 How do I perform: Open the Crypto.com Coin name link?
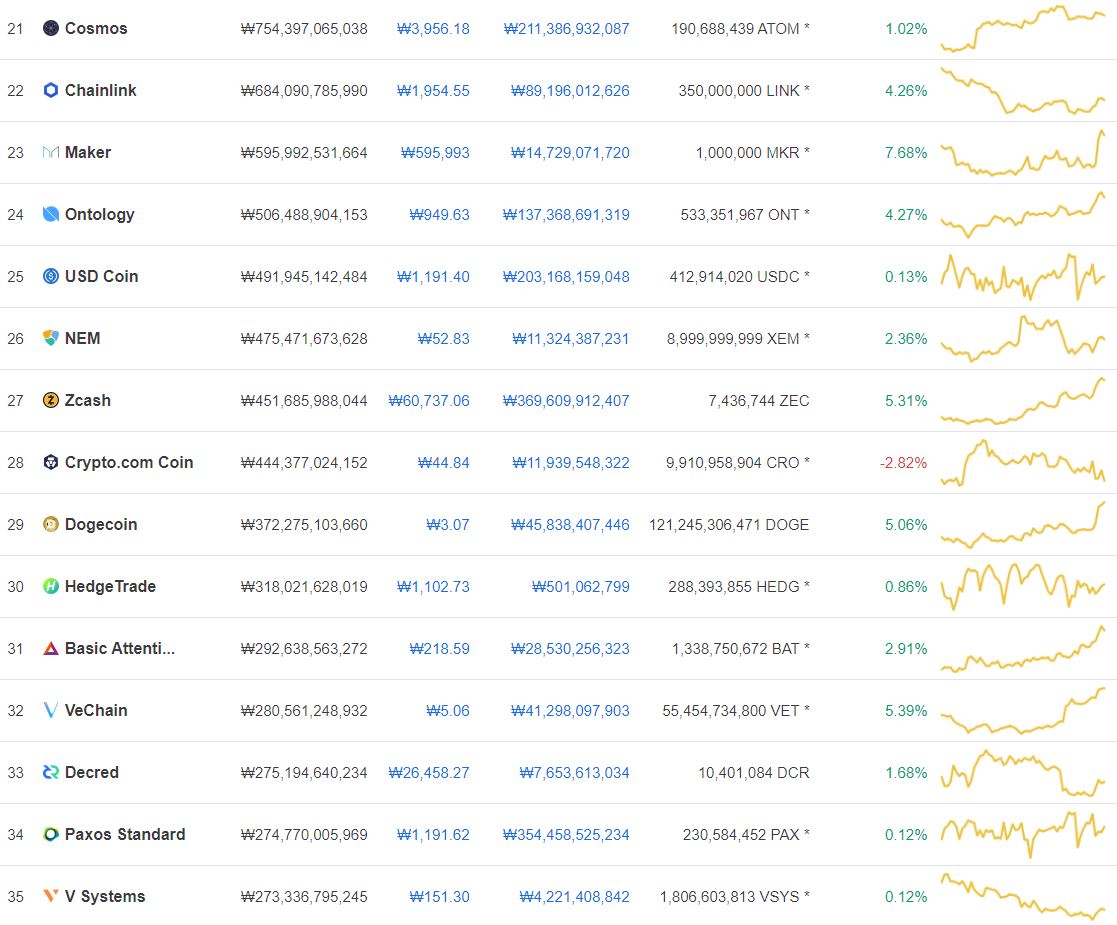[129, 462]
